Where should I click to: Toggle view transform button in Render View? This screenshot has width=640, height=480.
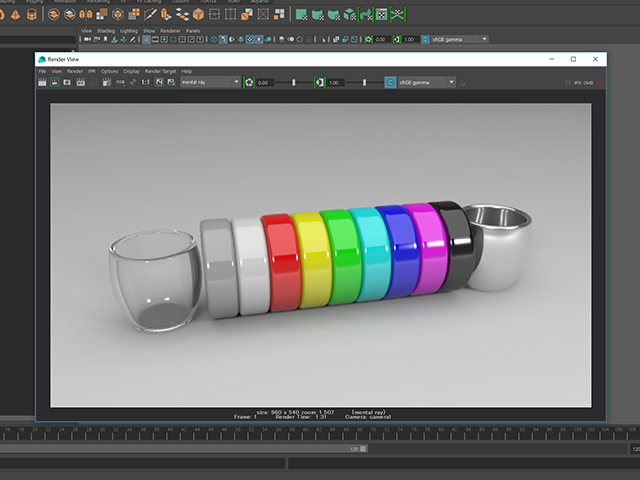pyautogui.click(x=390, y=82)
